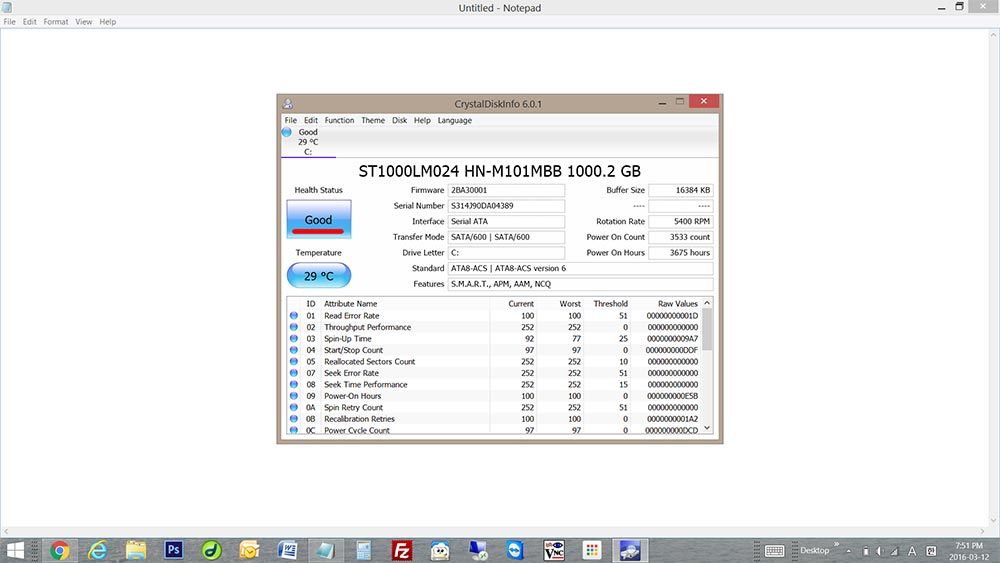Click the Attribute Name column header
The width and height of the screenshot is (1000, 563).
406,303
